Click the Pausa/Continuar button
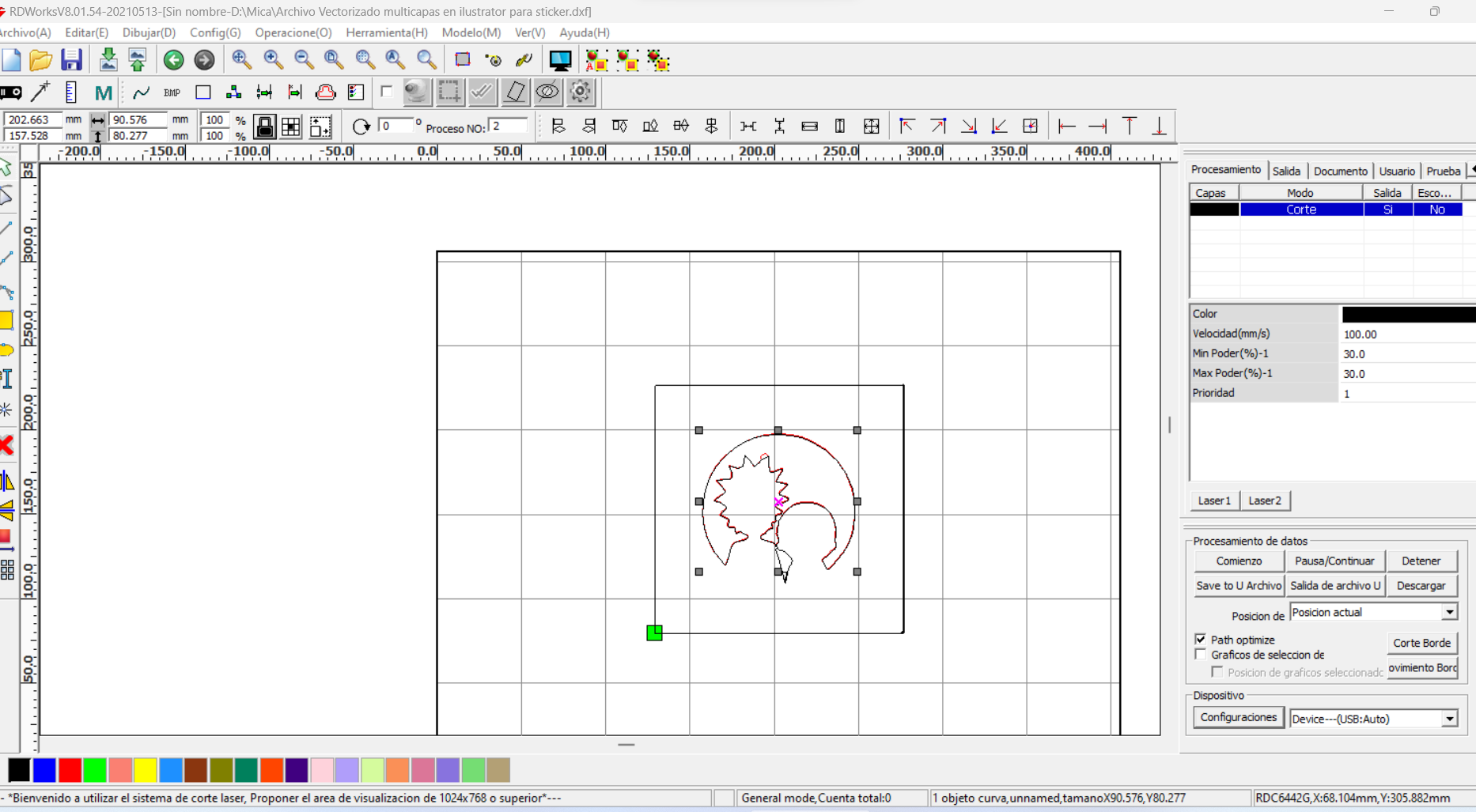 tap(1334, 561)
